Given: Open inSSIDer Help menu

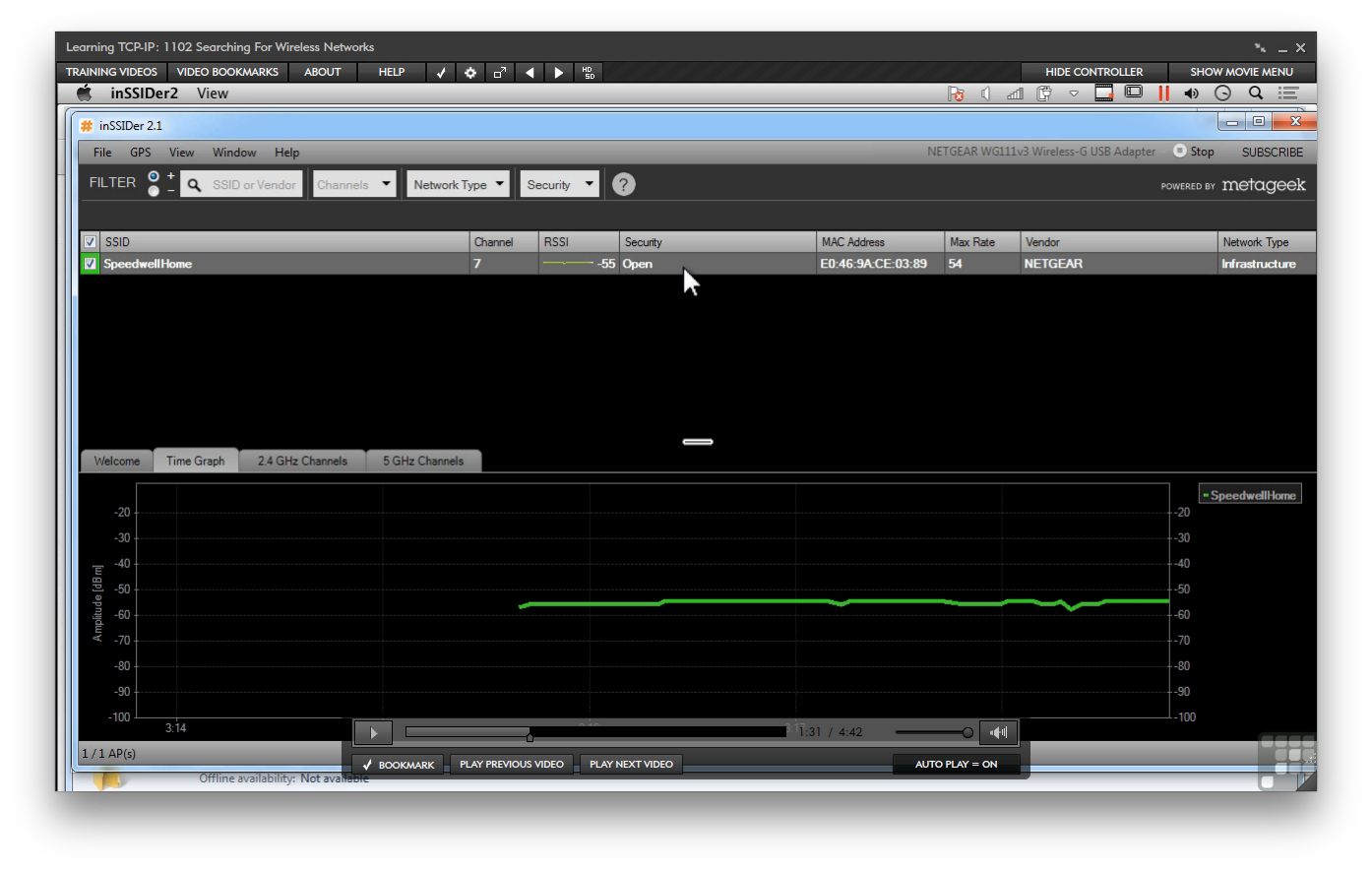Looking at the screenshot, I should 286,153.
